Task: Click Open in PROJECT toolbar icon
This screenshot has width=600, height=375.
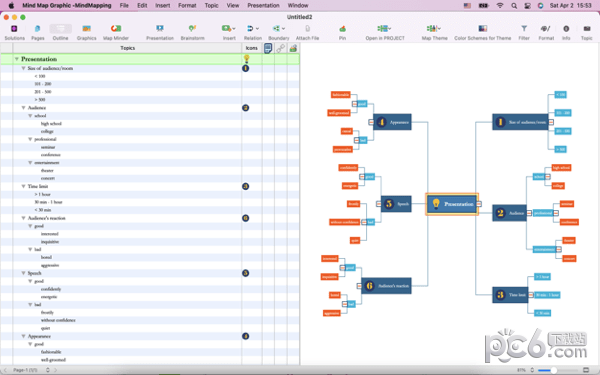Action: pos(384,29)
